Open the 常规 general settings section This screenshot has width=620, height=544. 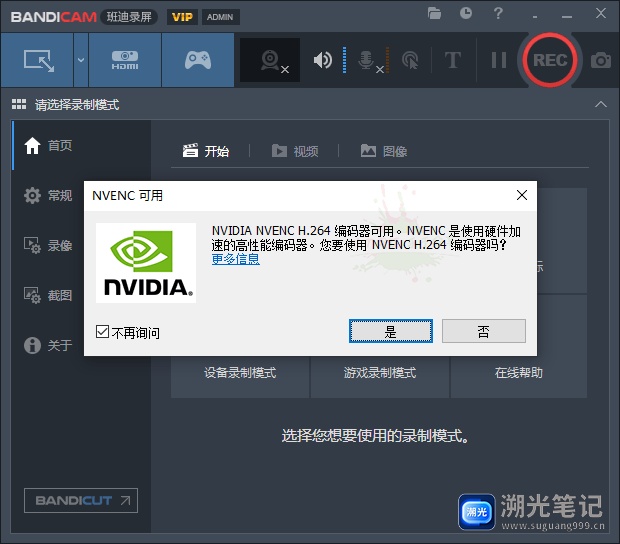click(48, 195)
